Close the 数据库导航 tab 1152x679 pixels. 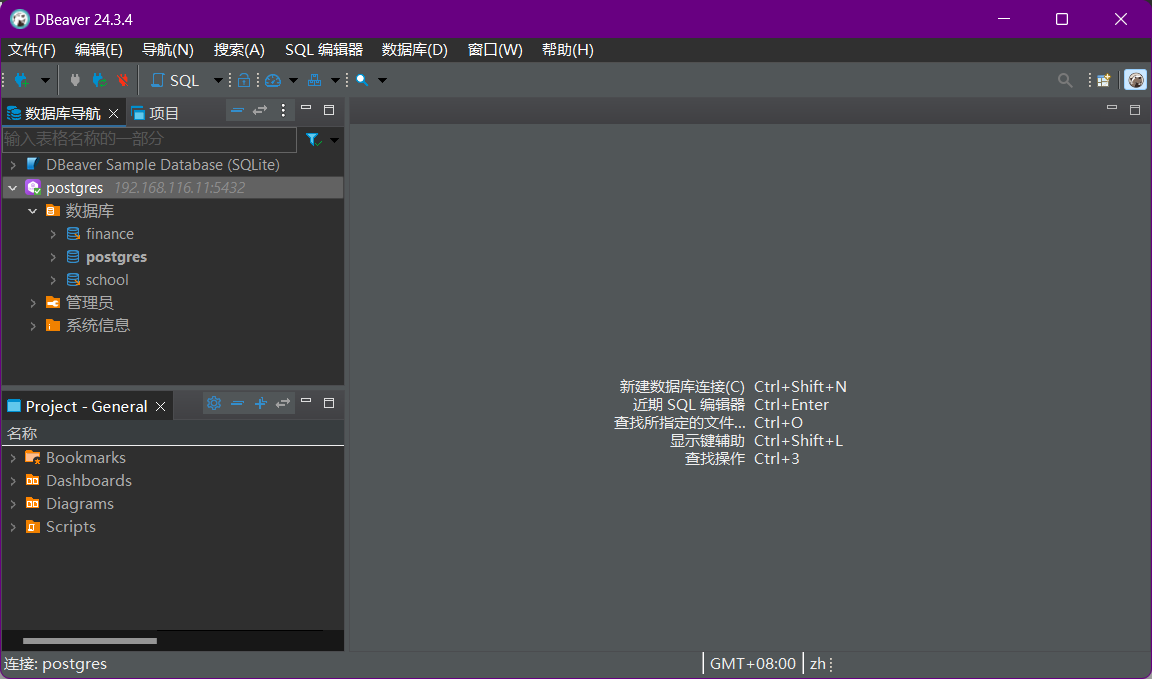[x=113, y=113]
